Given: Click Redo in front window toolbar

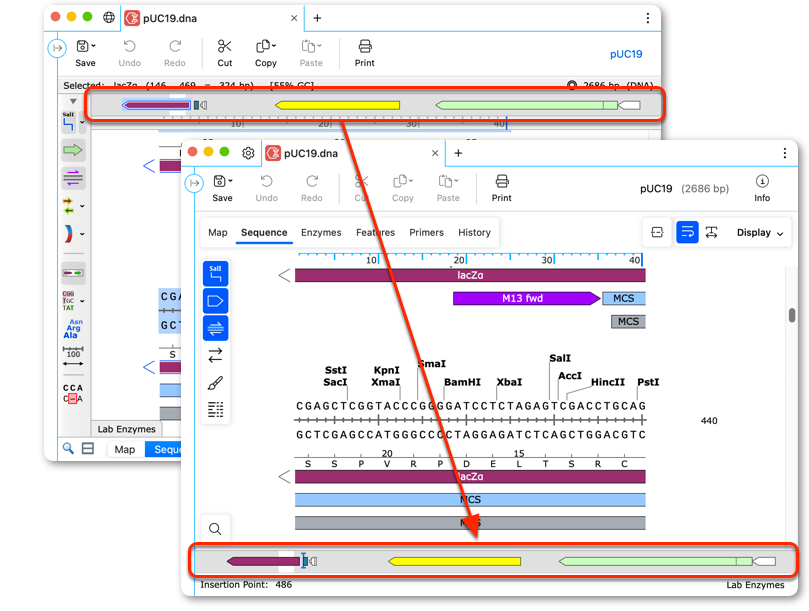Looking at the screenshot, I should pos(312,188).
